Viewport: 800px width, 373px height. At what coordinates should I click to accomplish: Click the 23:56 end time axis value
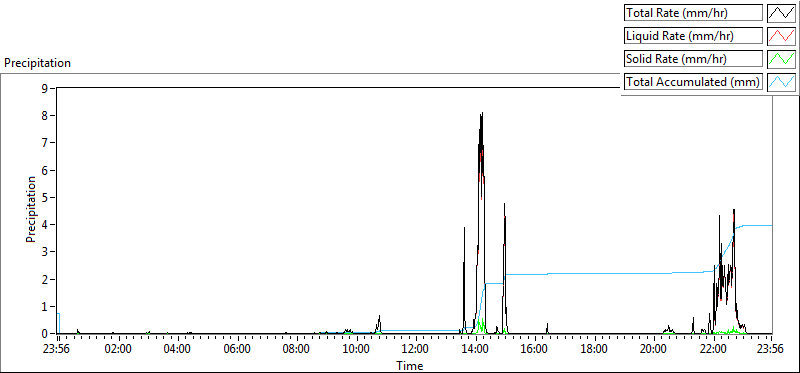coord(770,350)
